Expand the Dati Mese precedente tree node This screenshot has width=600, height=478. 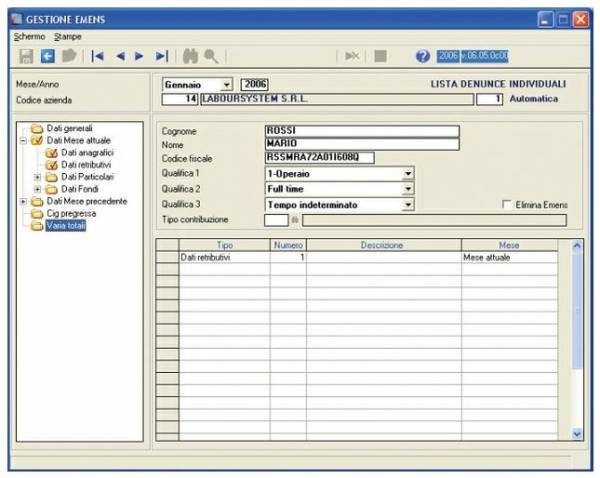(23, 201)
